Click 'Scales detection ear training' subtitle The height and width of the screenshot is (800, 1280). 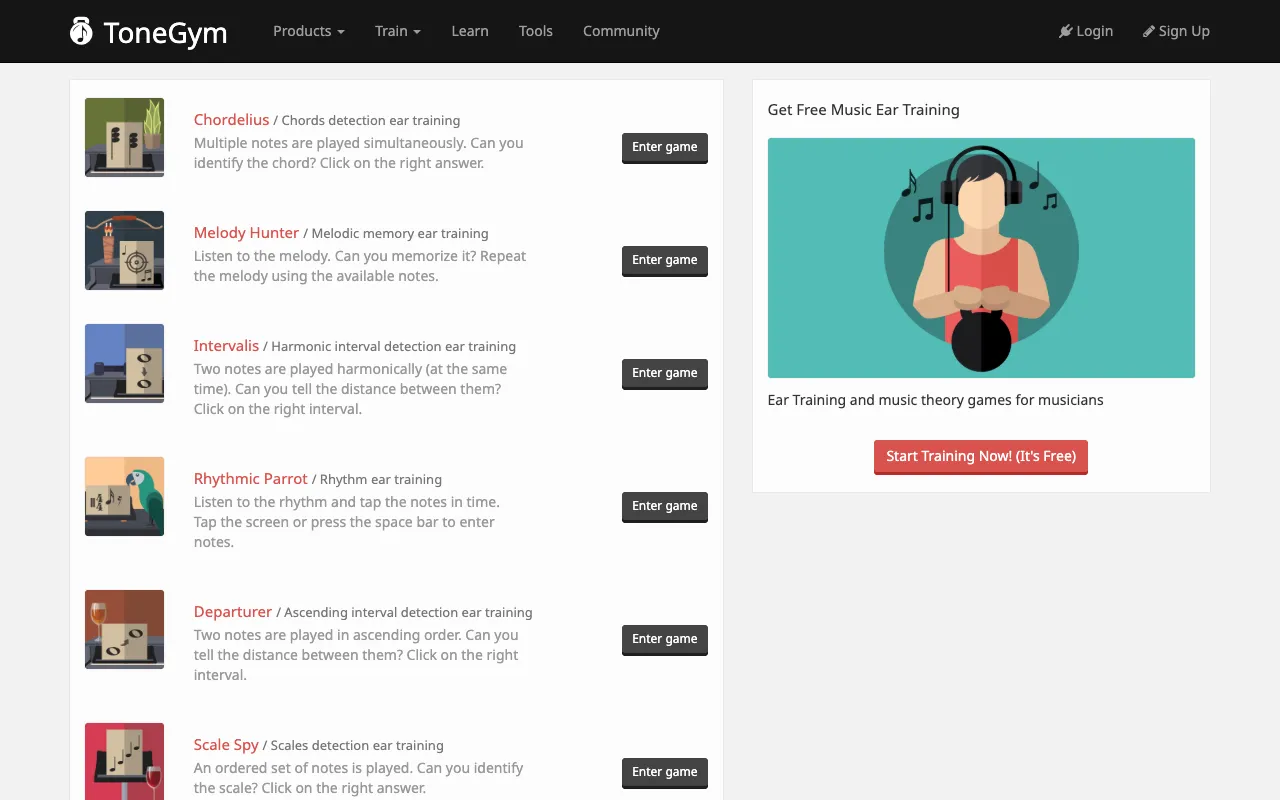tap(357, 746)
